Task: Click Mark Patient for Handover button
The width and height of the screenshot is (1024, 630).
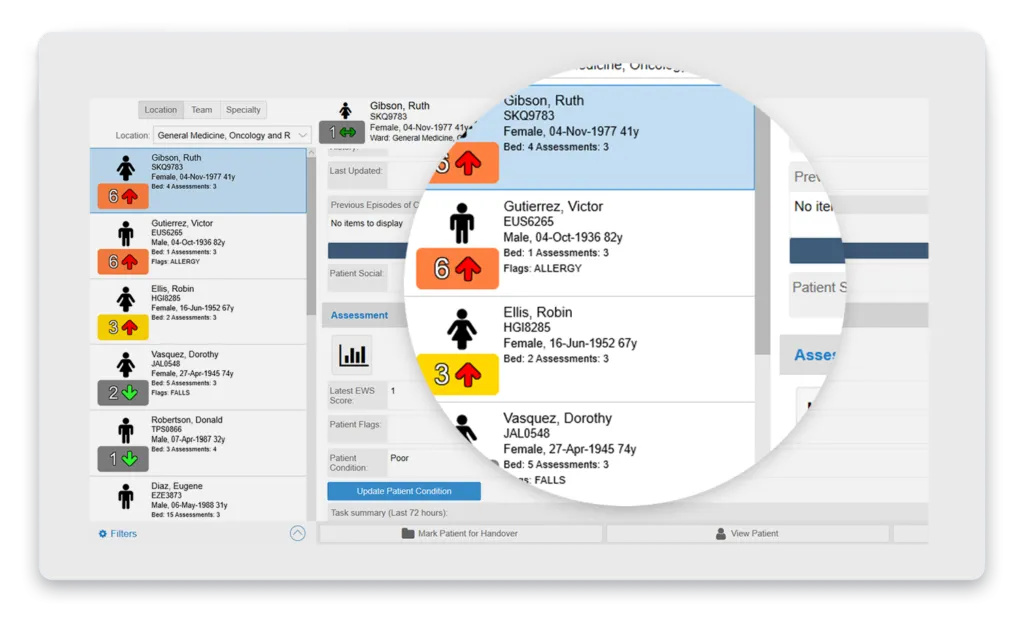Action: pos(460,533)
